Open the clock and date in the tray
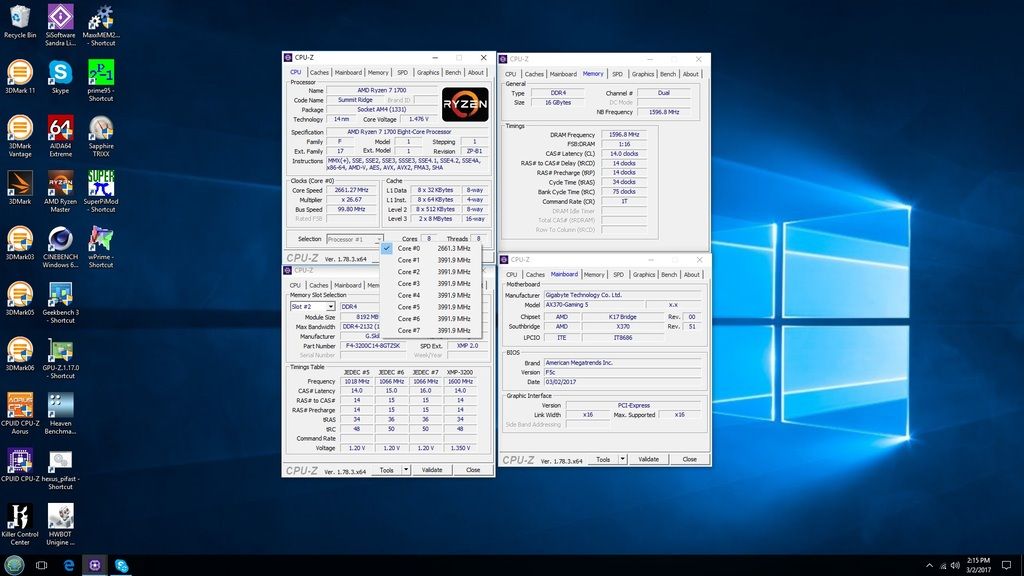Image resolution: width=1024 pixels, height=576 pixels. point(978,565)
